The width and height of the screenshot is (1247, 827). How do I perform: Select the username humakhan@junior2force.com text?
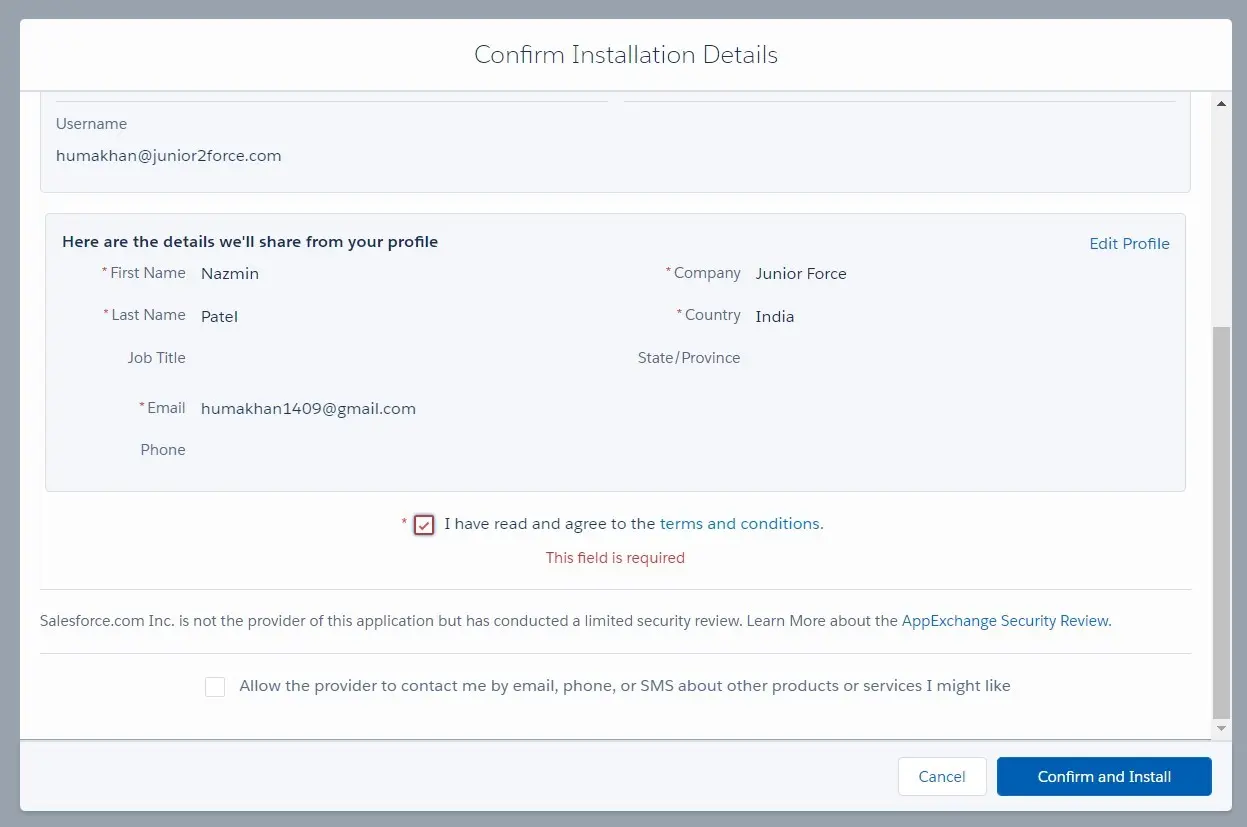tap(168, 156)
